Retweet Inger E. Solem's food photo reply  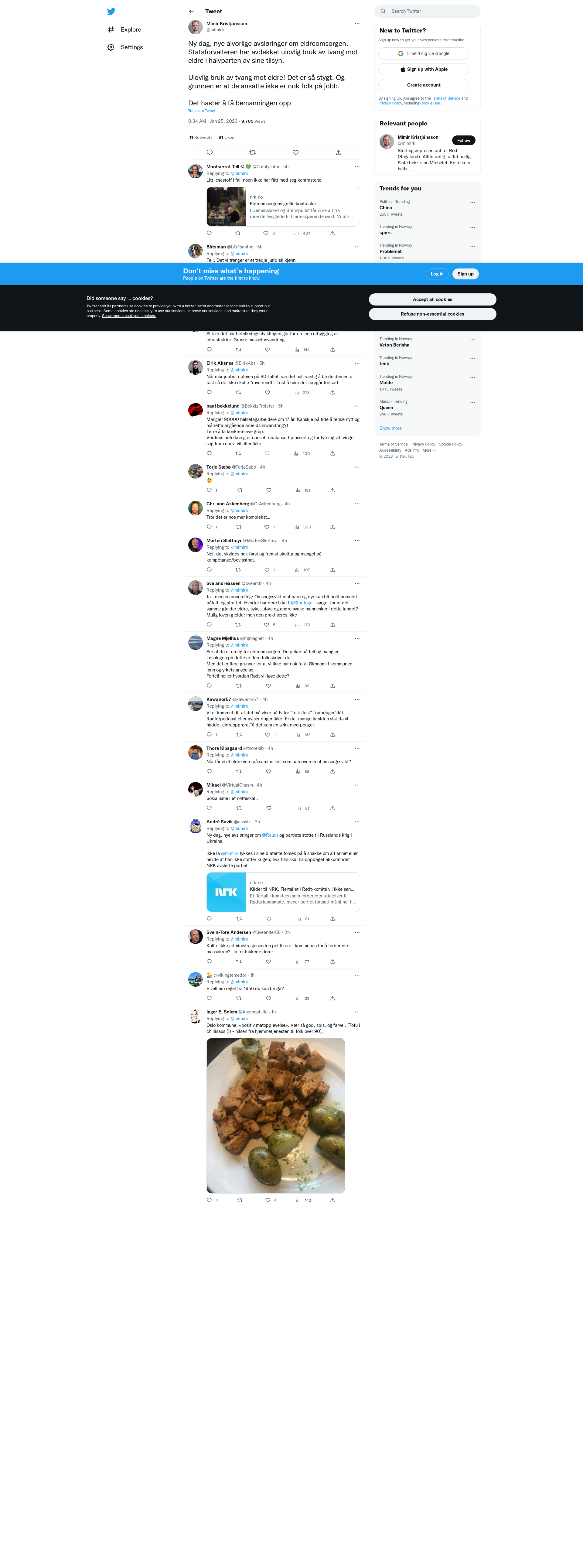point(239,1200)
